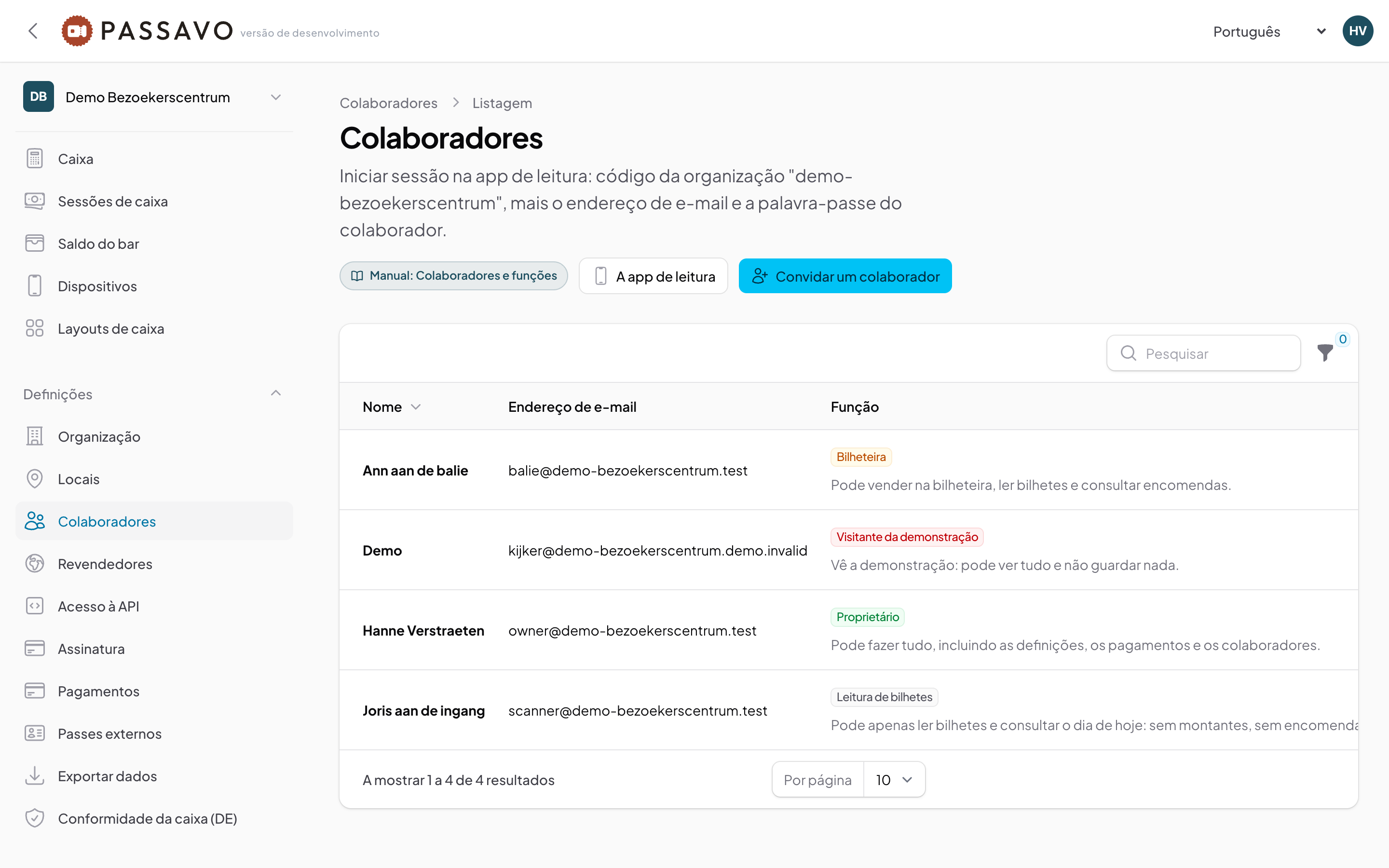1389x868 pixels.
Task: Click the Sessões de caixa icon
Action: [34, 201]
